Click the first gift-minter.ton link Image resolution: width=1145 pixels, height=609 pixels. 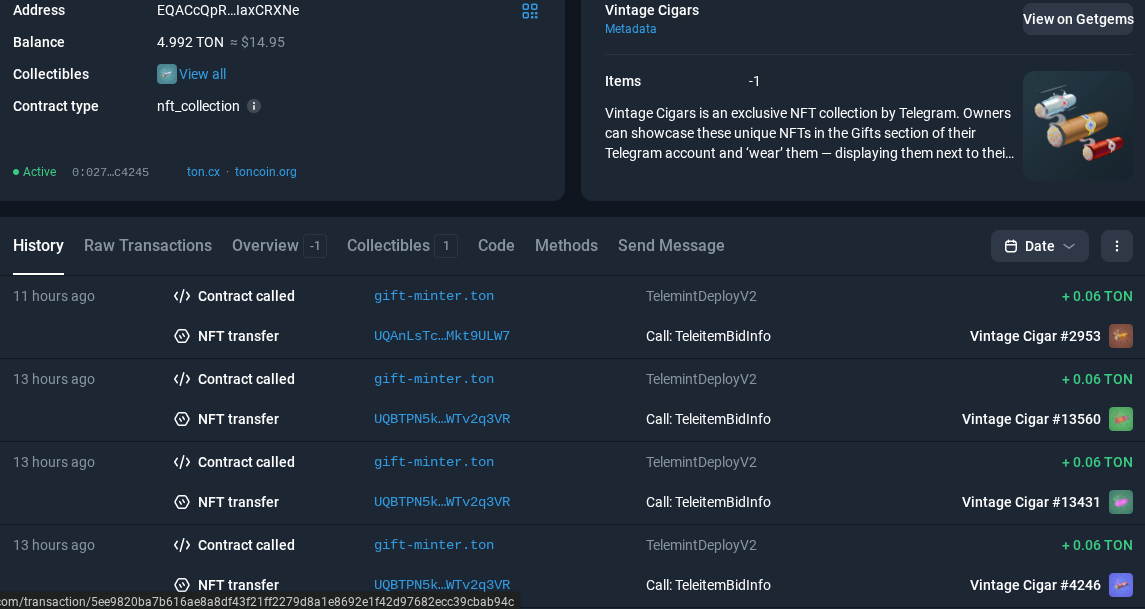pos(434,296)
